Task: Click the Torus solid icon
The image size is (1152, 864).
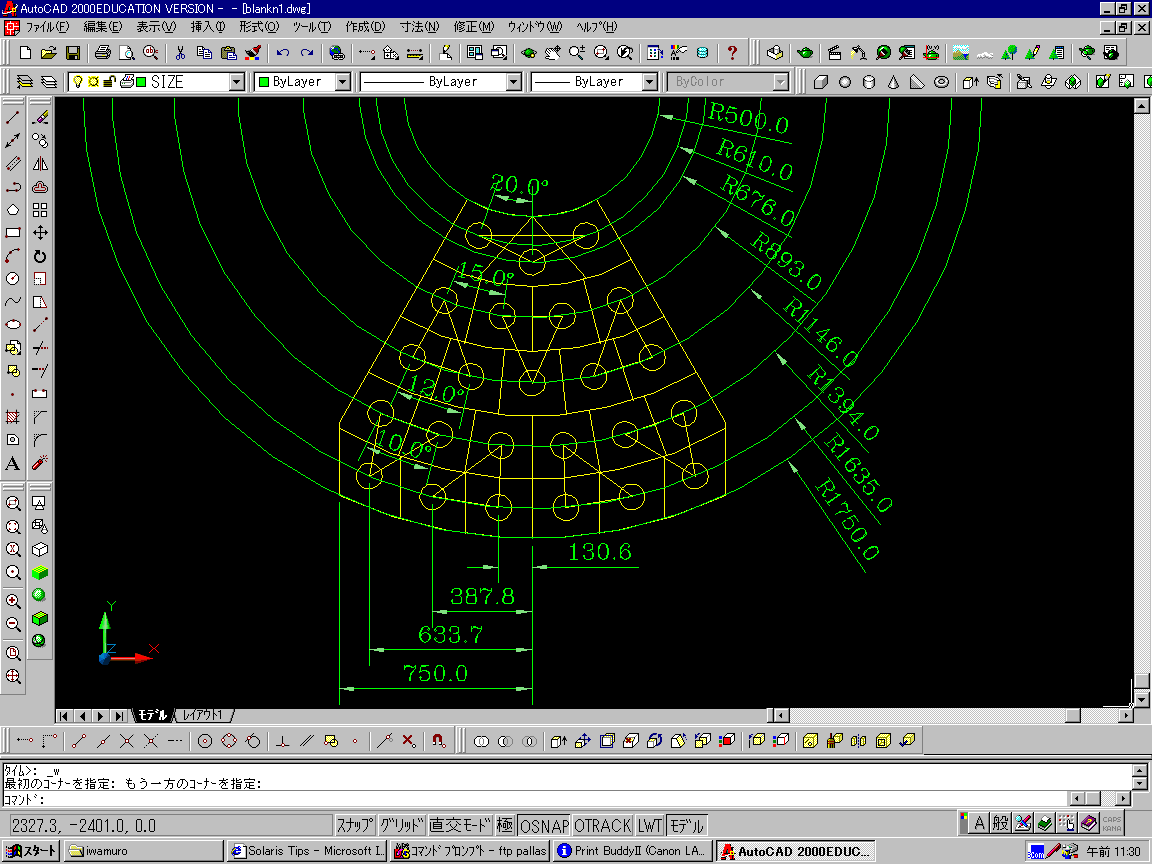Action: (941, 82)
